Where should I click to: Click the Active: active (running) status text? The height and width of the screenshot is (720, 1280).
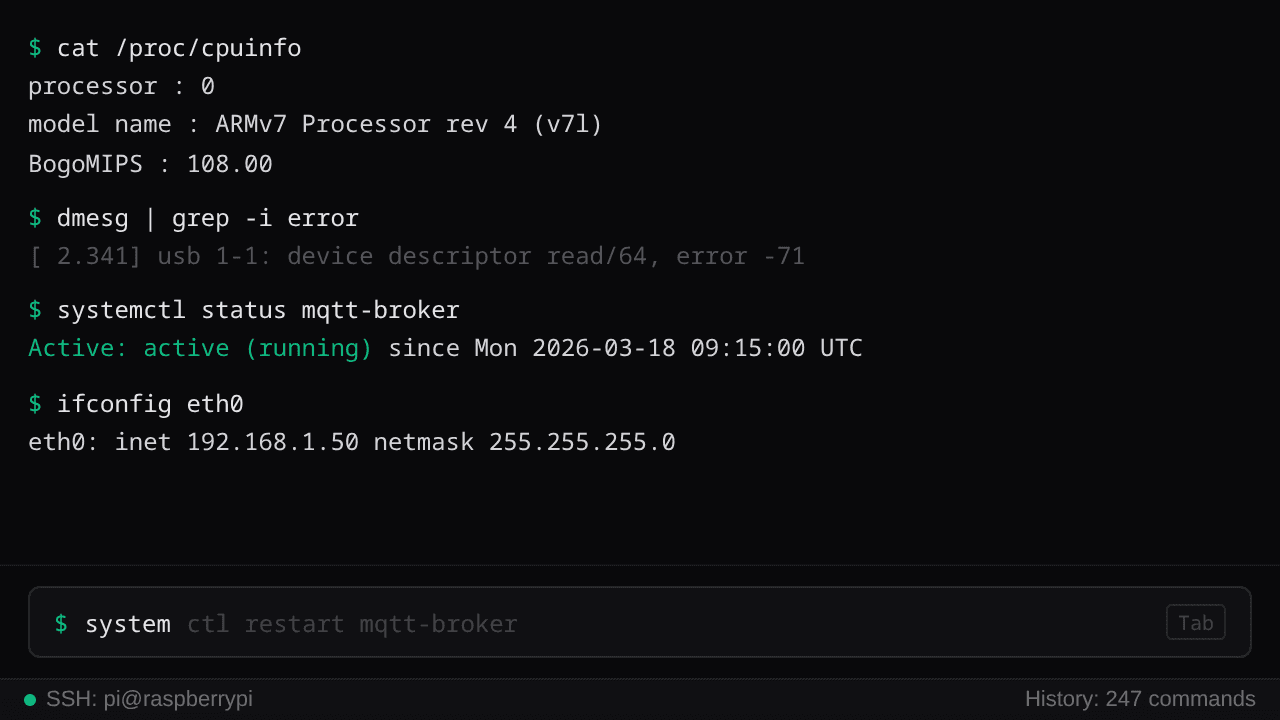(x=199, y=347)
